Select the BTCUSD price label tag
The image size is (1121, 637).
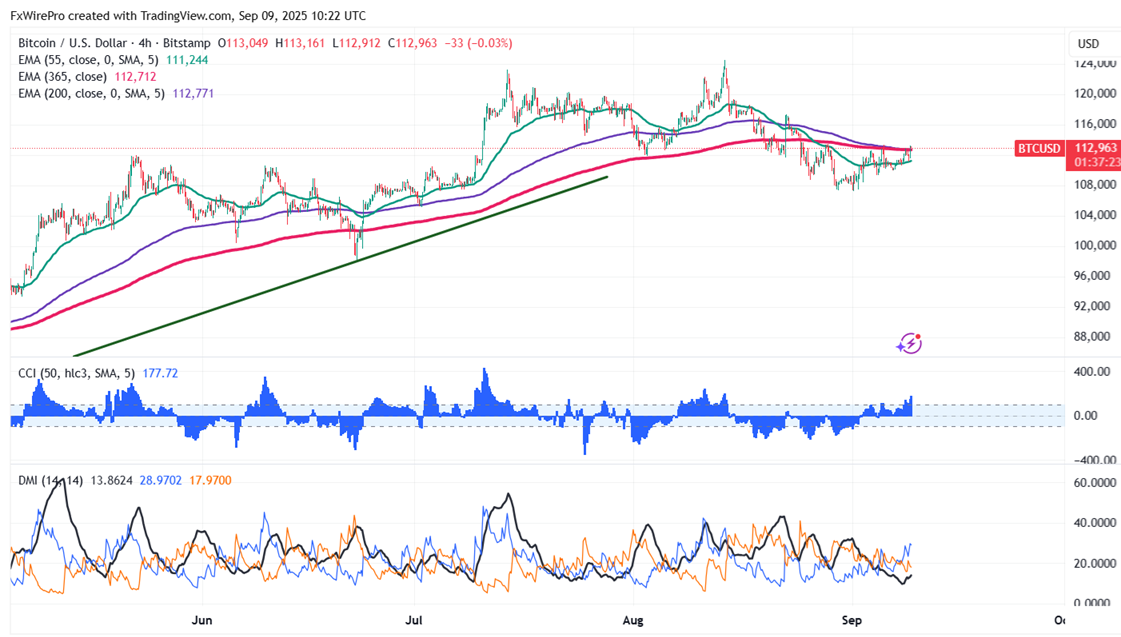coord(1039,149)
